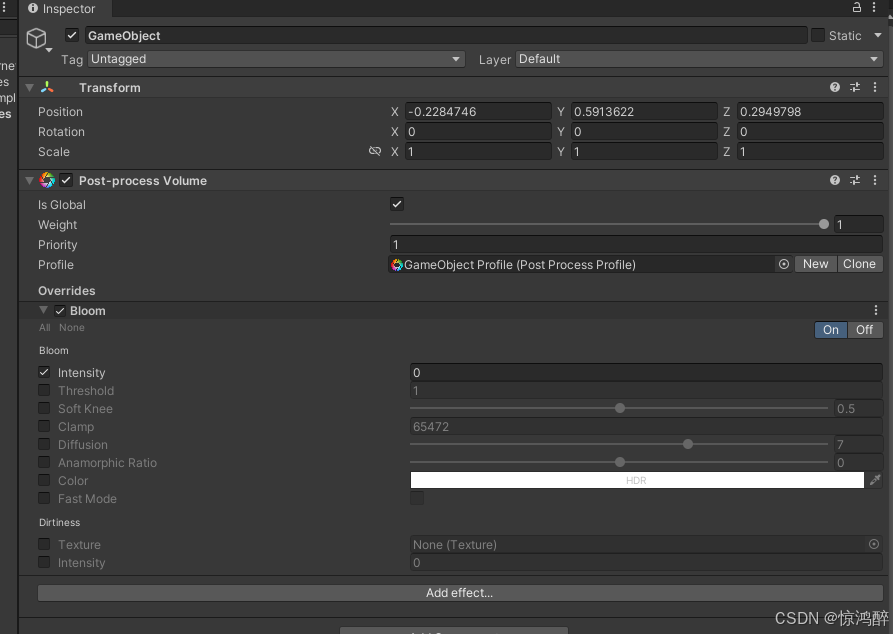893x634 pixels.
Task: Click the Anamorphic Ratio slider handle
Action: coord(620,462)
